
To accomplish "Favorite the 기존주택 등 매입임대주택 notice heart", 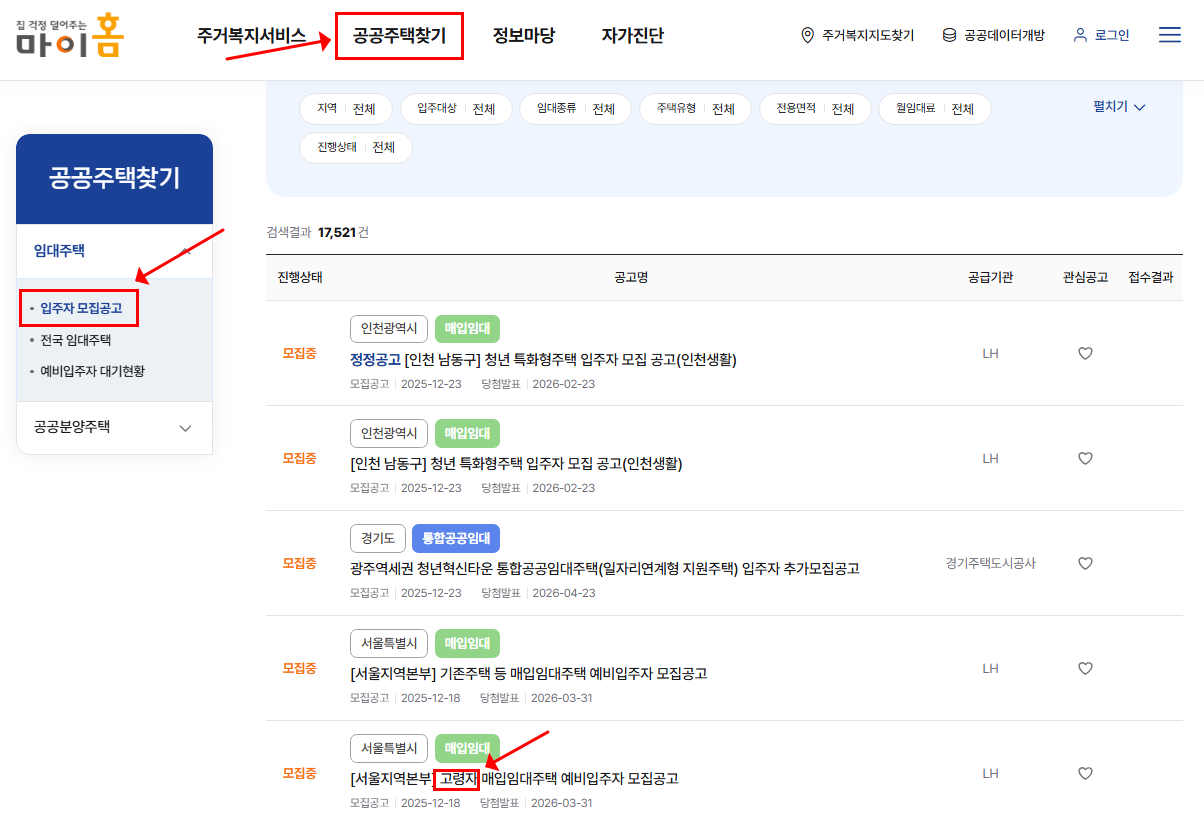I will pyautogui.click(x=1085, y=668).
